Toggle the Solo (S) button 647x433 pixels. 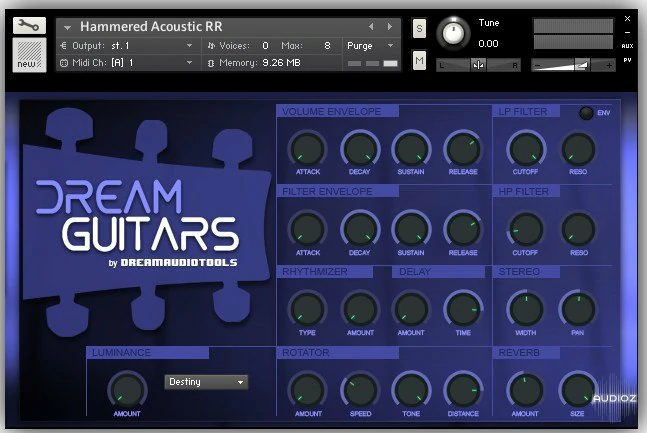click(x=419, y=28)
